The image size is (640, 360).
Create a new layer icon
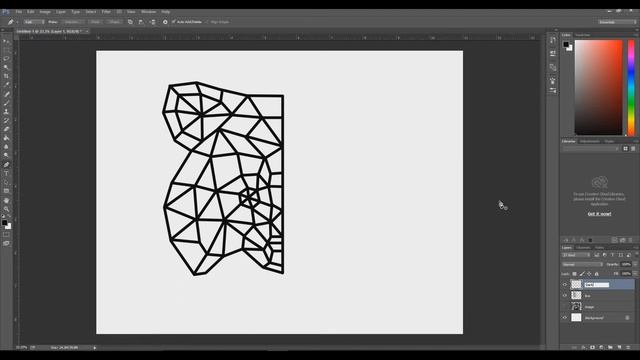(619, 347)
